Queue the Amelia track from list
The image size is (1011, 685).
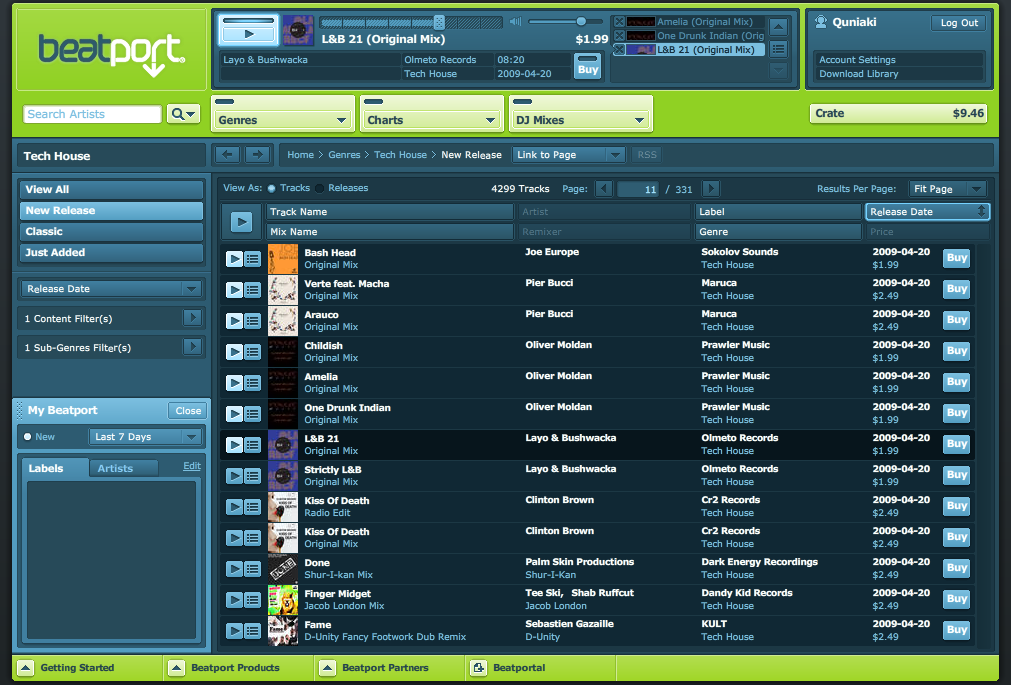252,383
